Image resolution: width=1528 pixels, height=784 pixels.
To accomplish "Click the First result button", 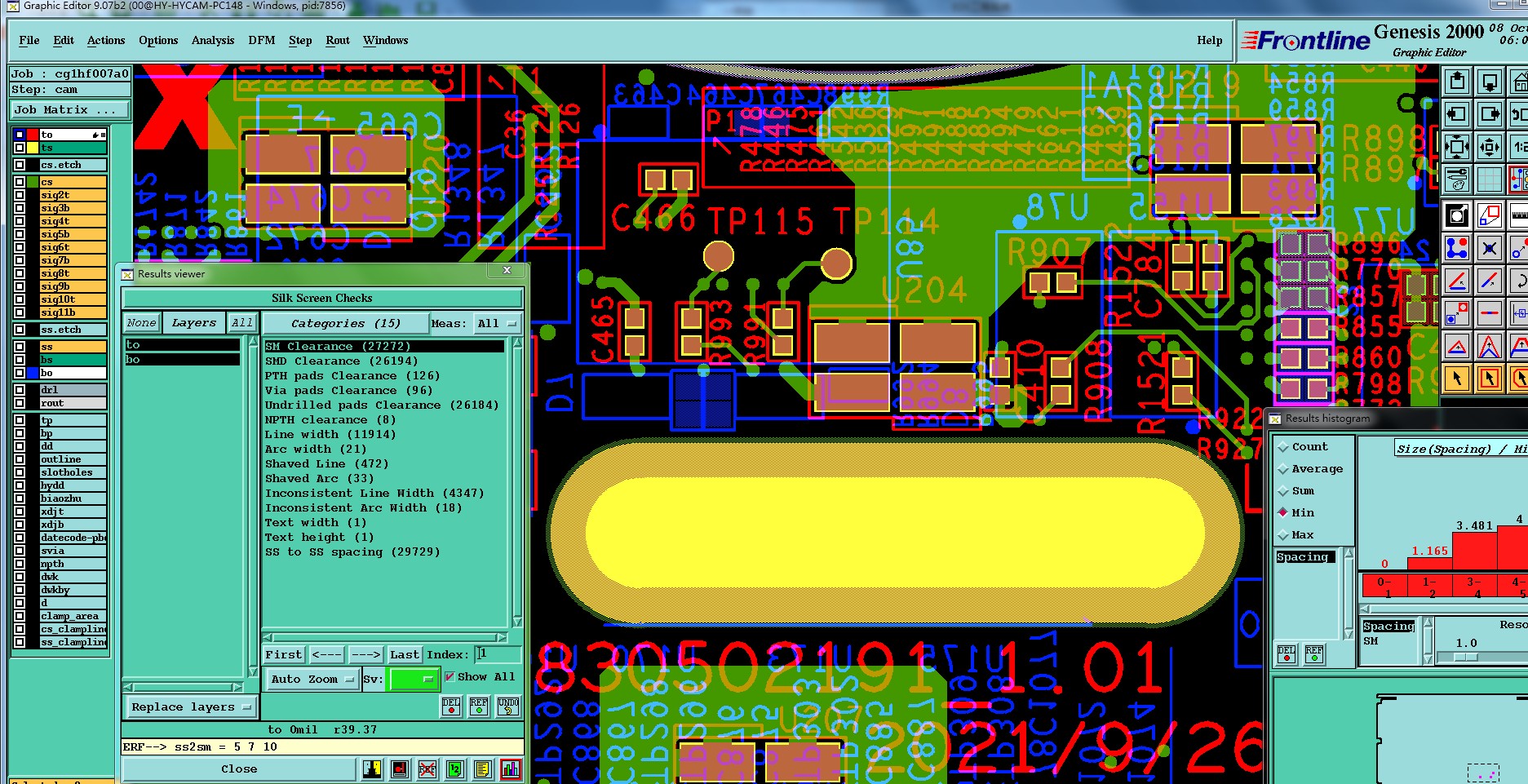I will (x=283, y=654).
